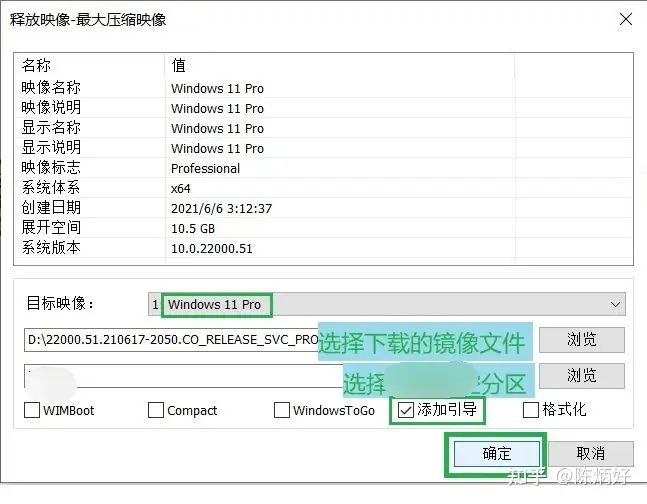Select the 显示说明 row label
Screen dimensions: 647x504
click(x=51, y=147)
